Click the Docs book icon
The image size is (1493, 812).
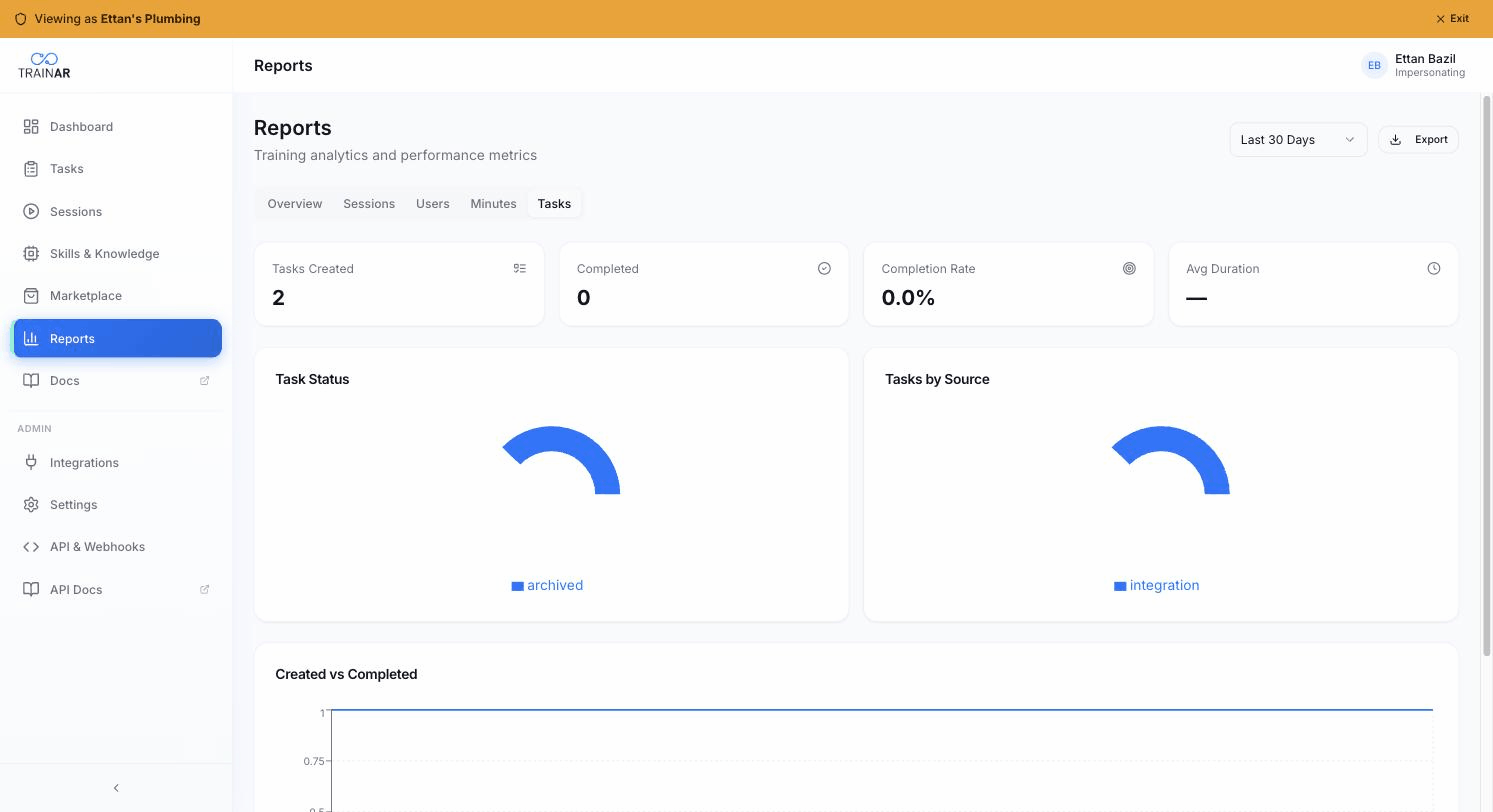[x=31, y=381]
